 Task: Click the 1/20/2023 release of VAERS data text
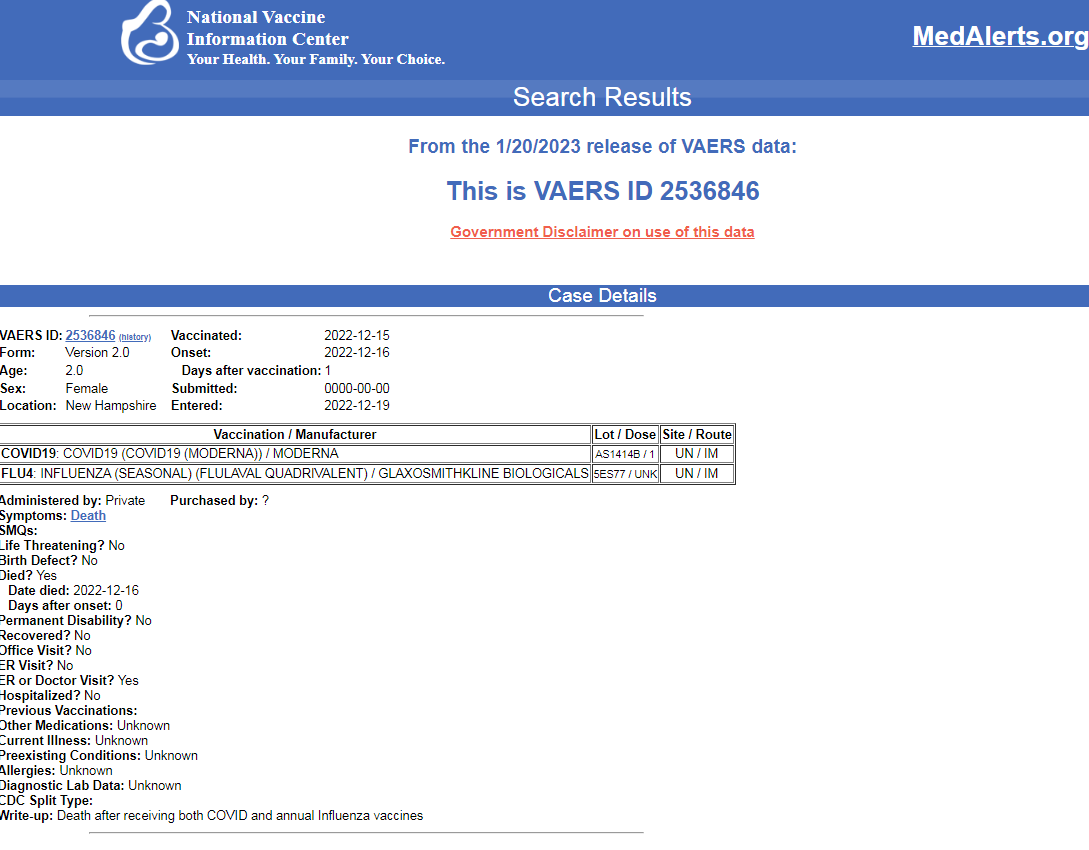coord(602,147)
